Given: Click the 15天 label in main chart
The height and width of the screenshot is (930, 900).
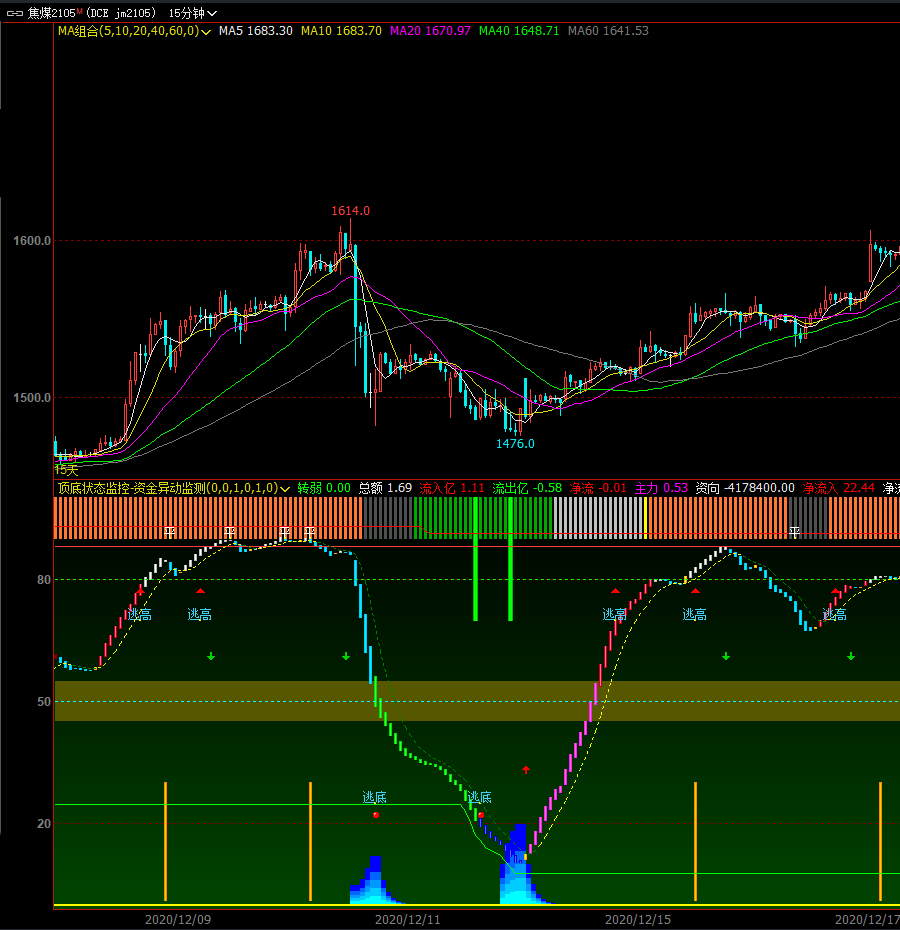Looking at the screenshot, I should (x=66, y=470).
